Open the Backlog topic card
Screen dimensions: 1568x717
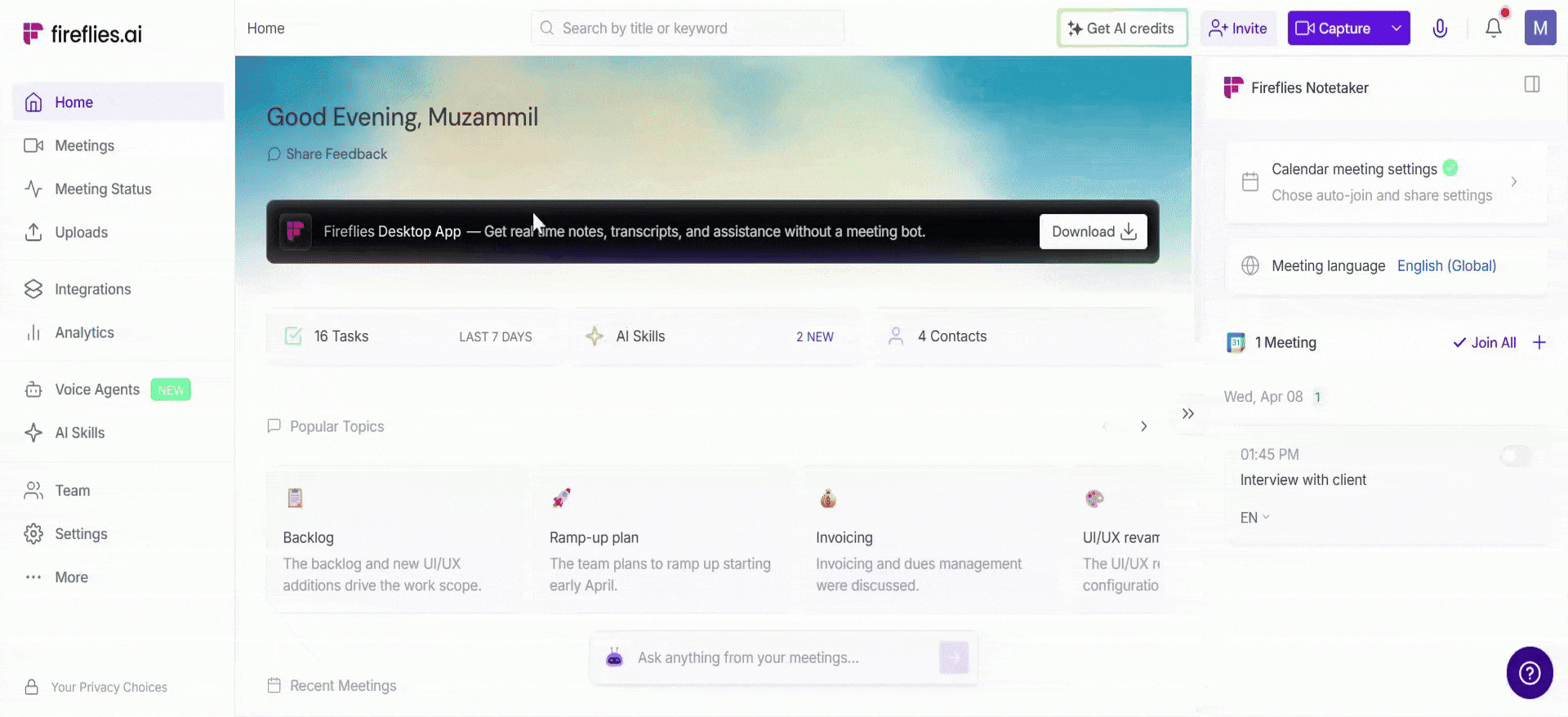(x=395, y=541)
